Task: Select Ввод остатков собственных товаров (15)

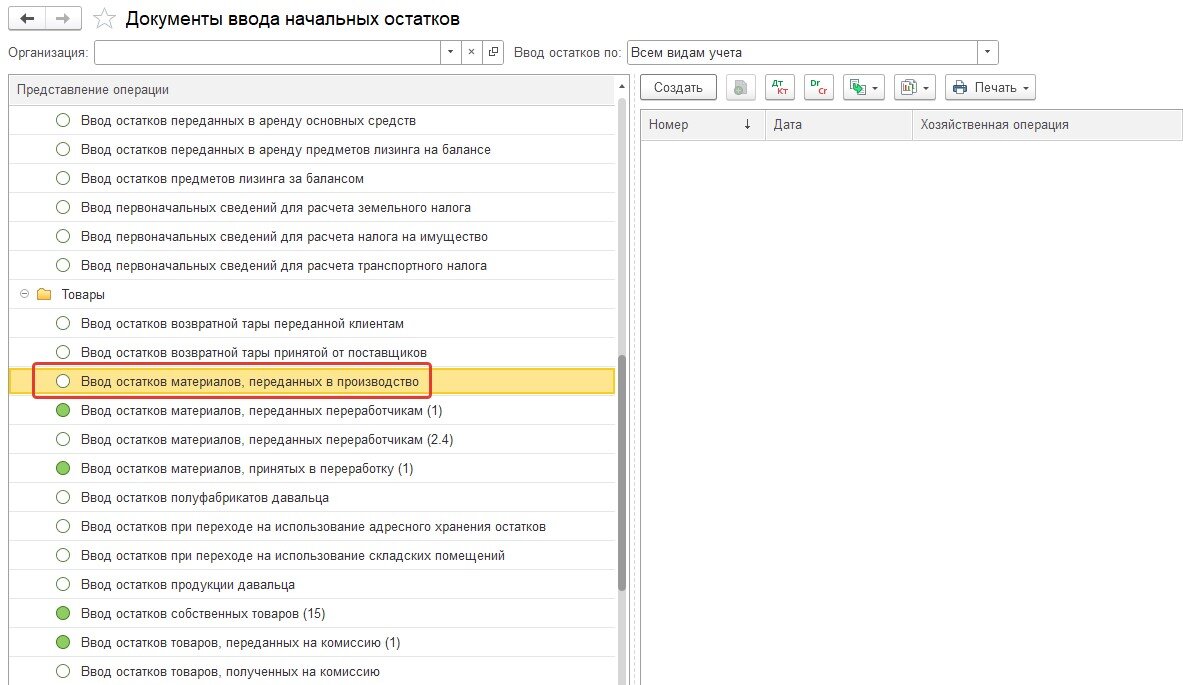Action: [x=312, y=614]
